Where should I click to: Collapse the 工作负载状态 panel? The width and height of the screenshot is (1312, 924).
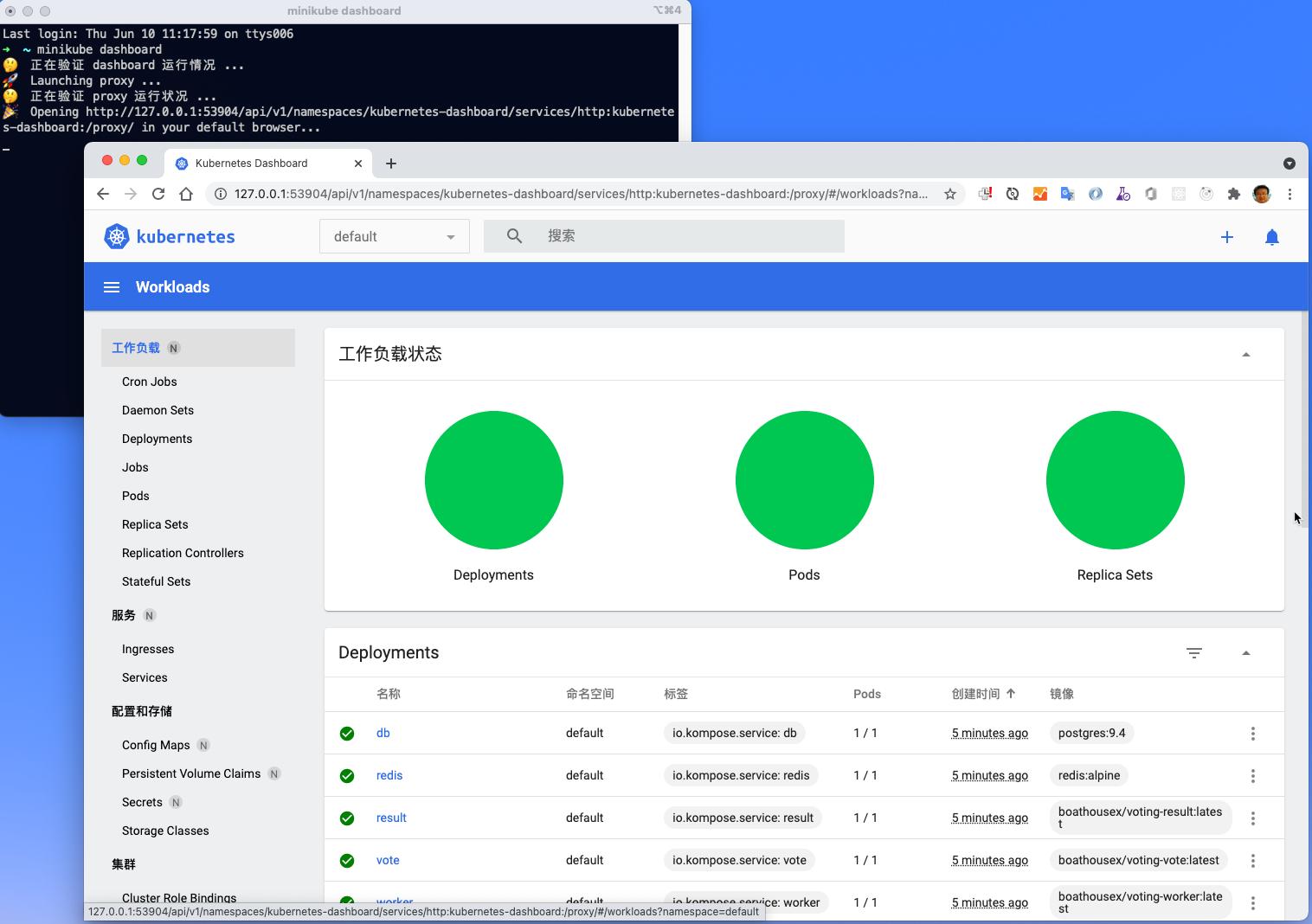pos(1246,354)
